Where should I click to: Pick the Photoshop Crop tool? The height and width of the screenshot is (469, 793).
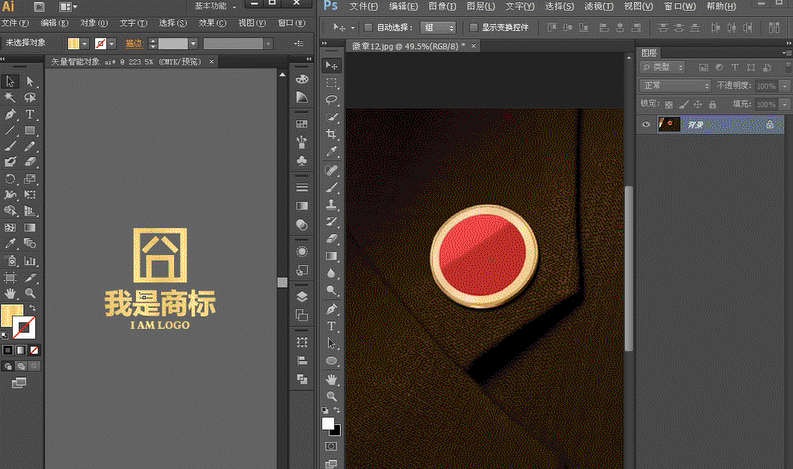click(331, 134)
